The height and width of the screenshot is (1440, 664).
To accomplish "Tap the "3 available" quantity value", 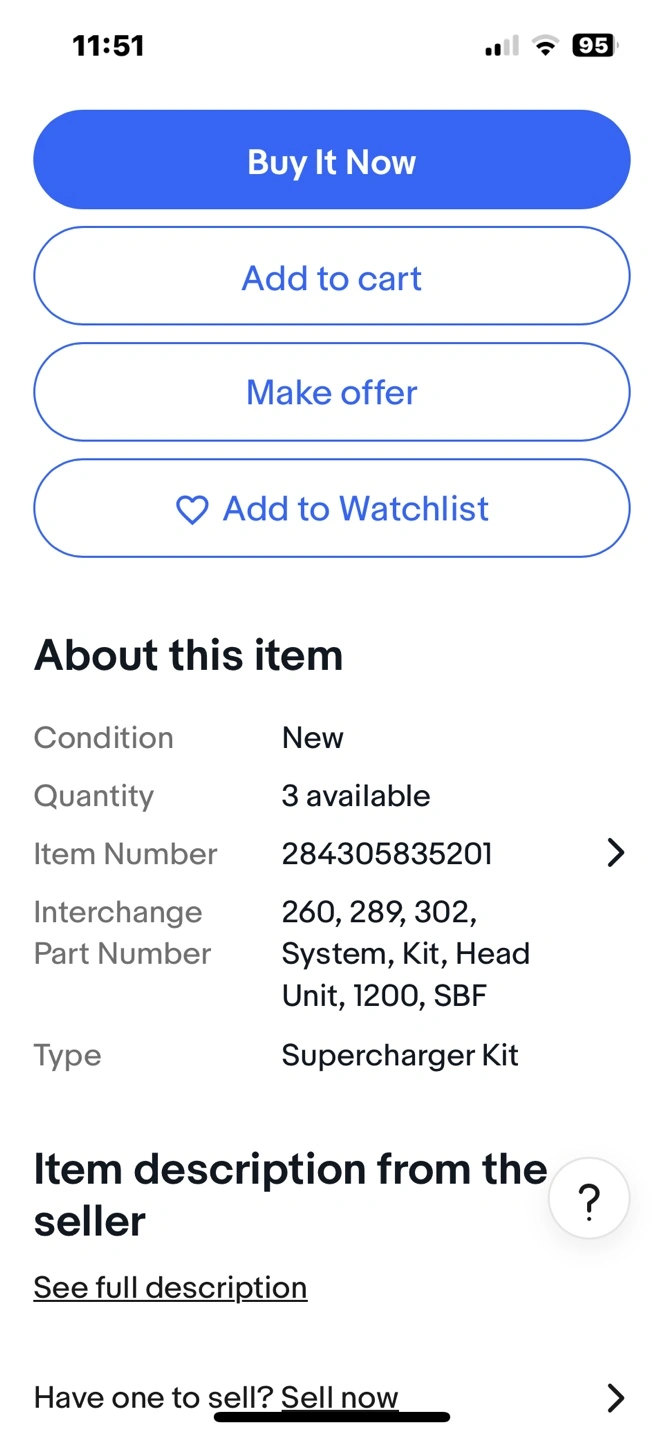I will (356, 796).
